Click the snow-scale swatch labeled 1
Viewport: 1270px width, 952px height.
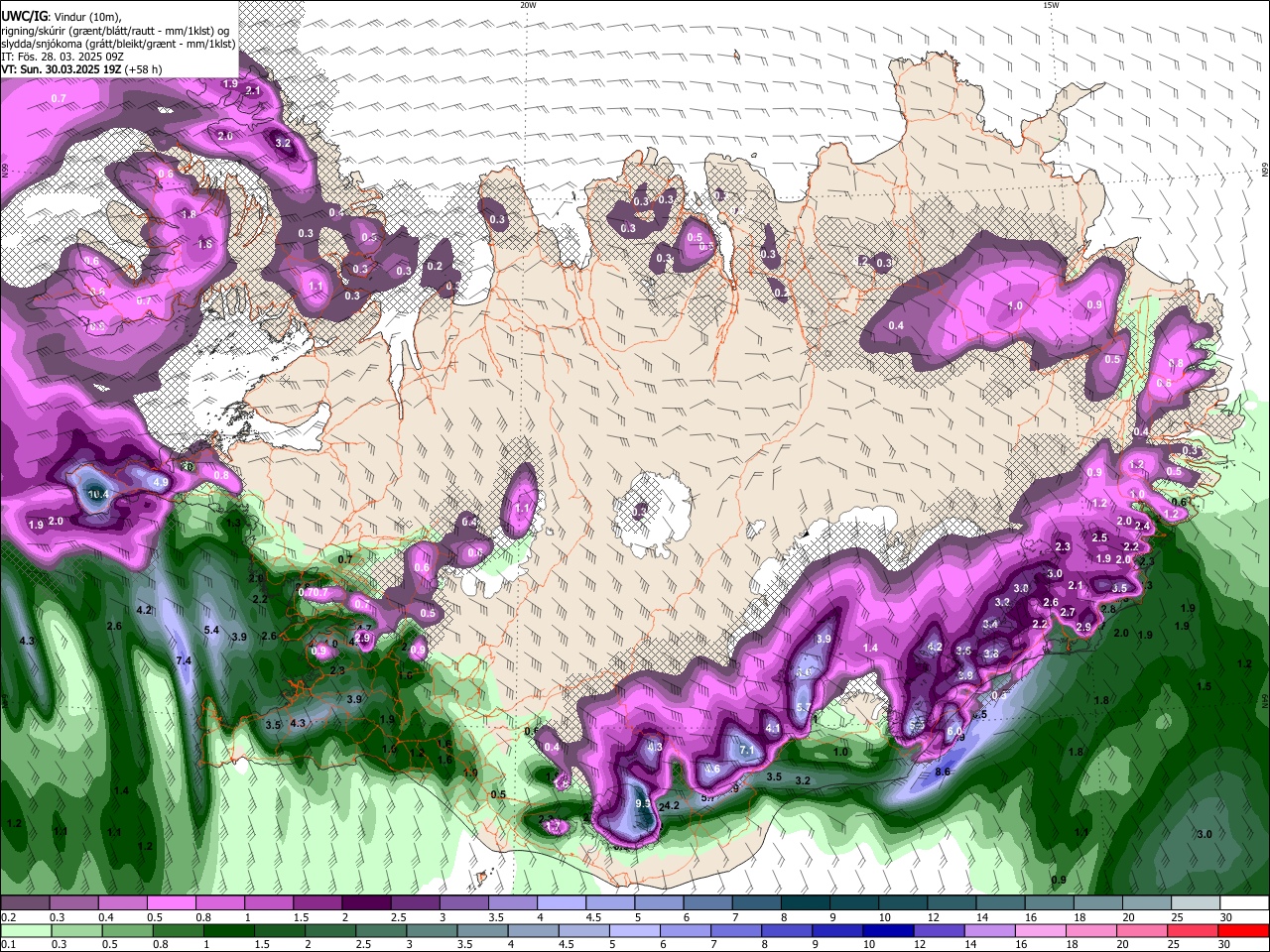[268, 902]
